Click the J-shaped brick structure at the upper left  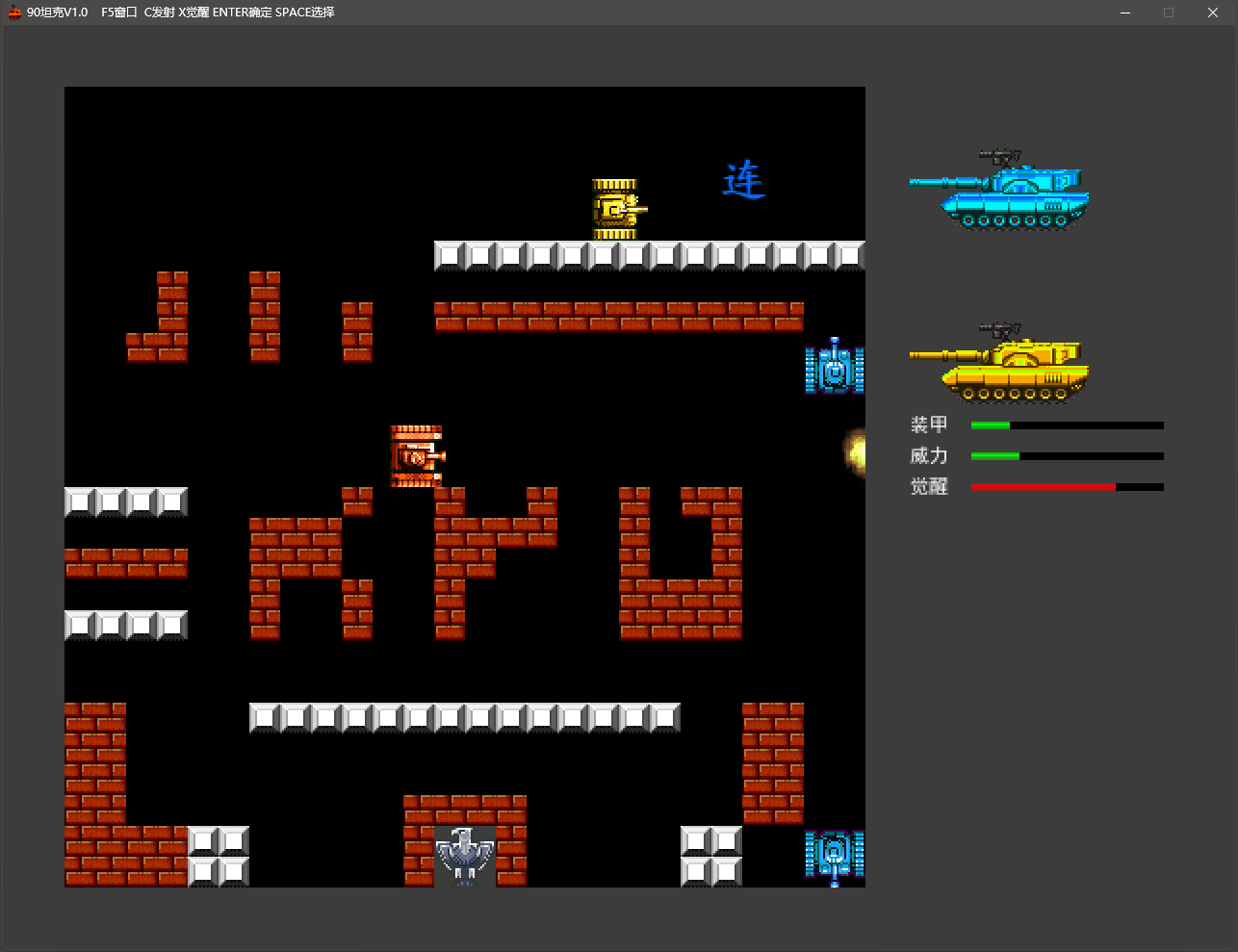point(157,317)
